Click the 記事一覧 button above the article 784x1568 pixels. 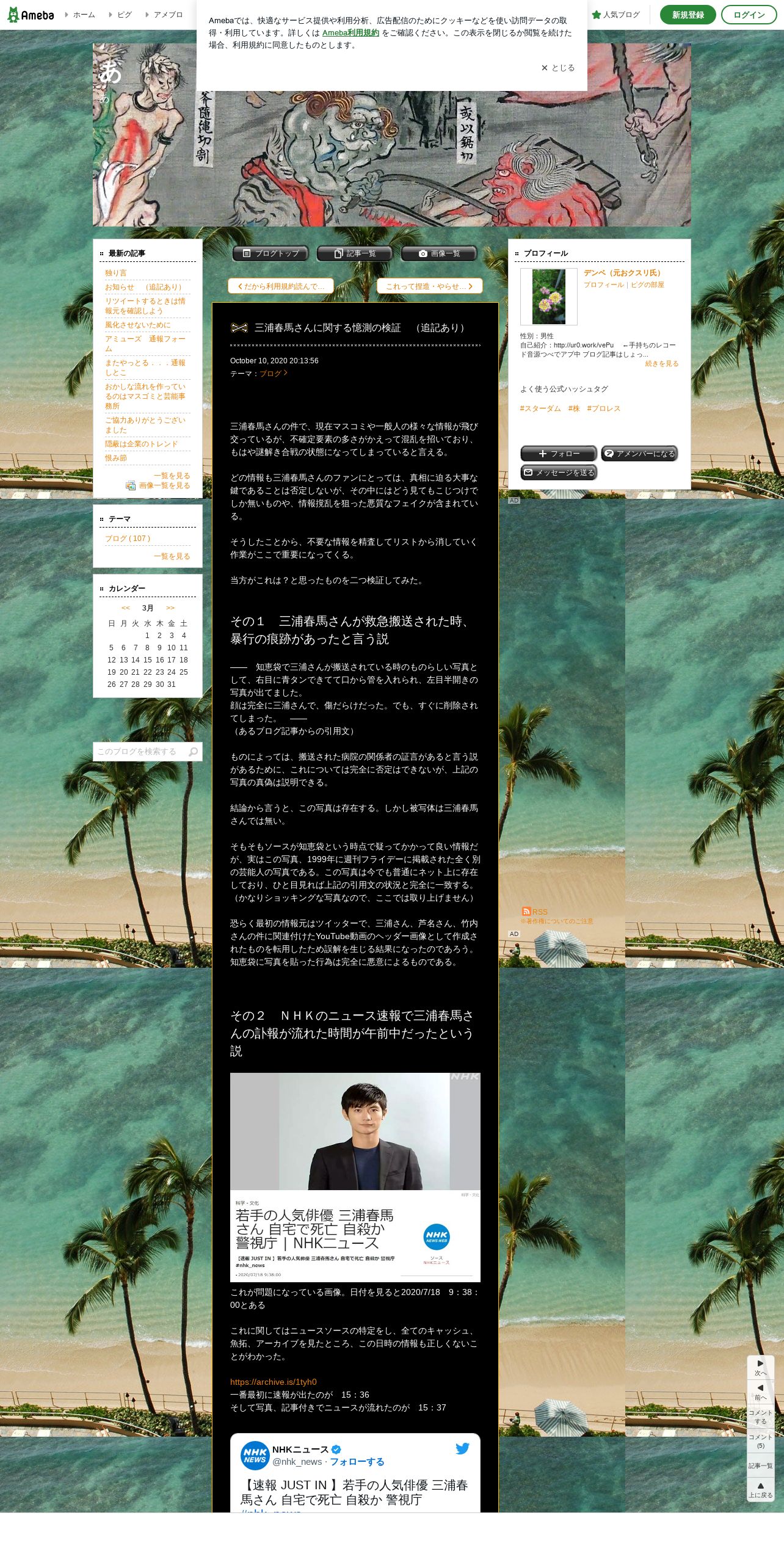tap(355, 253)
